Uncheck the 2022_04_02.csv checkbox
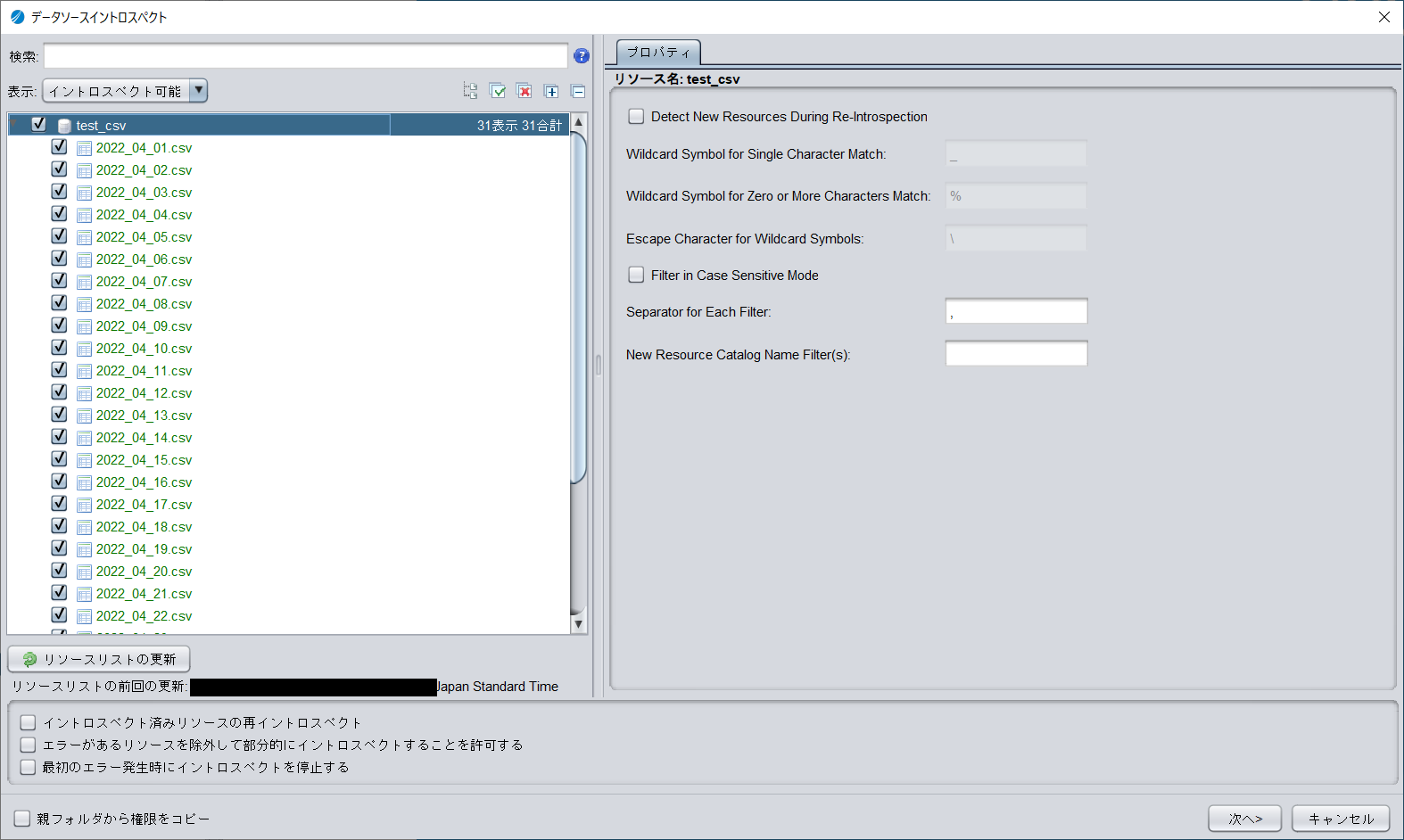 point(59,169)
